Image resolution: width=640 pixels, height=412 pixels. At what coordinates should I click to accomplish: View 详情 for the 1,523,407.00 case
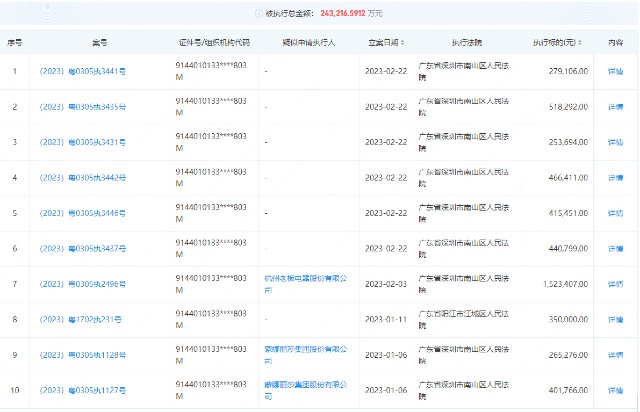point(615,284)
